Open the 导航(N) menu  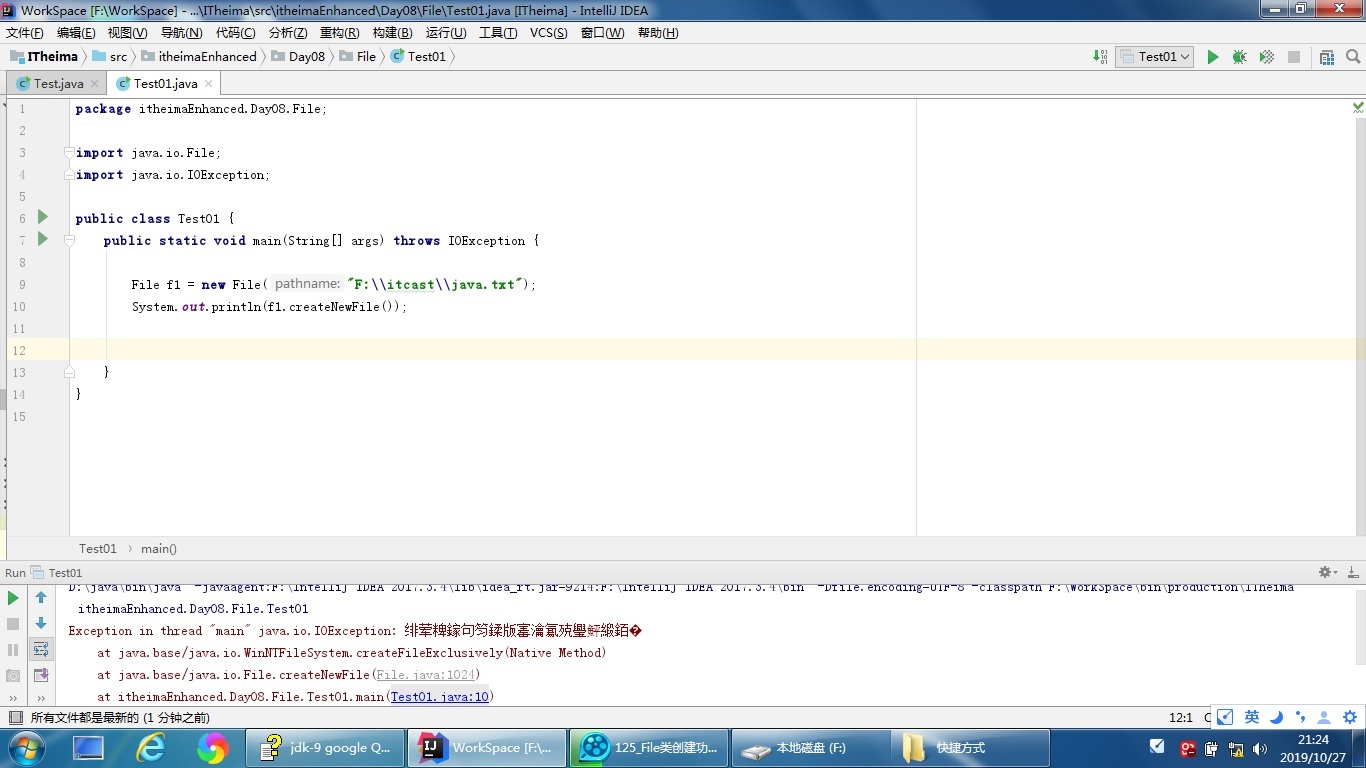[181, 33]
